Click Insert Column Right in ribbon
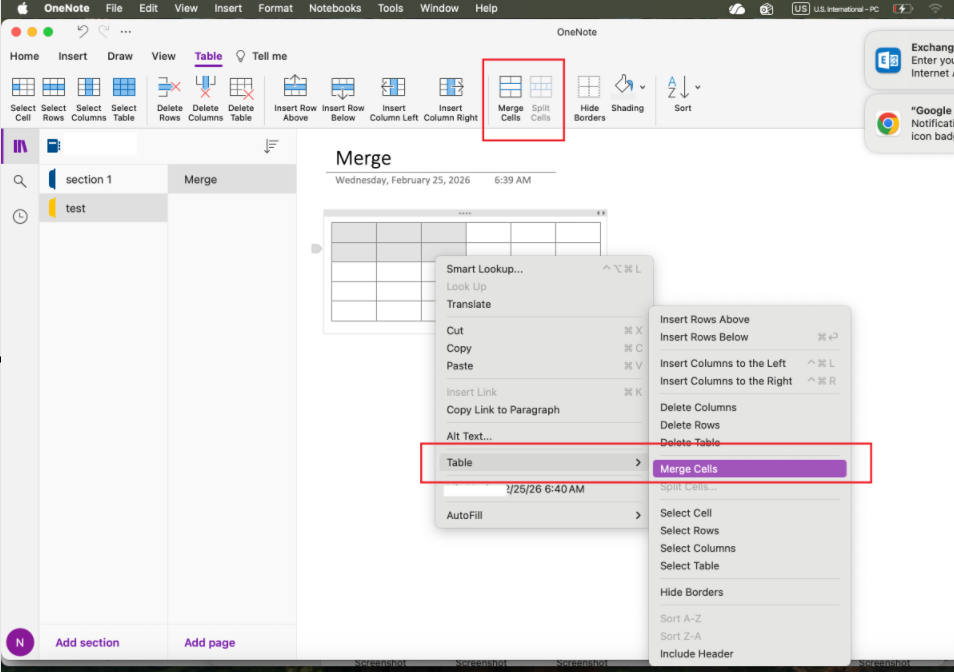Image resolution: width=954 pixels, height=672 pixels. pos(451,99)
